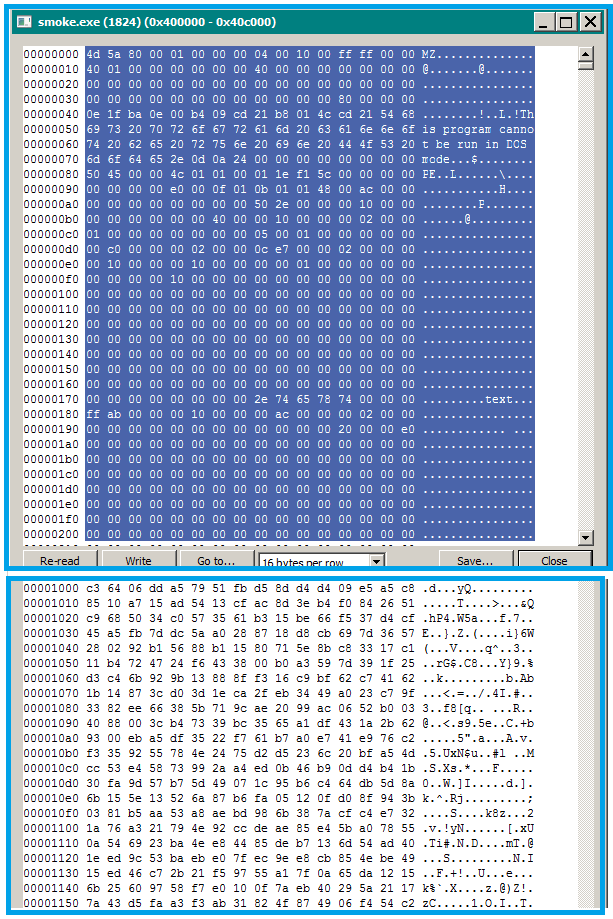The height and width of the screenshot is (919, 613).
Task: Click the scrollbar up arrow
Action: click(x=586, y=55)
